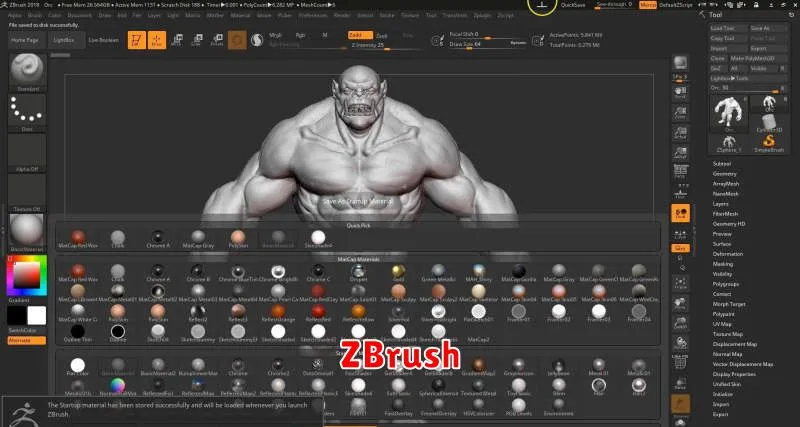Click Make PolyMesh3D button
Screen dimensions: 800x427
click(x=757, y=59)
